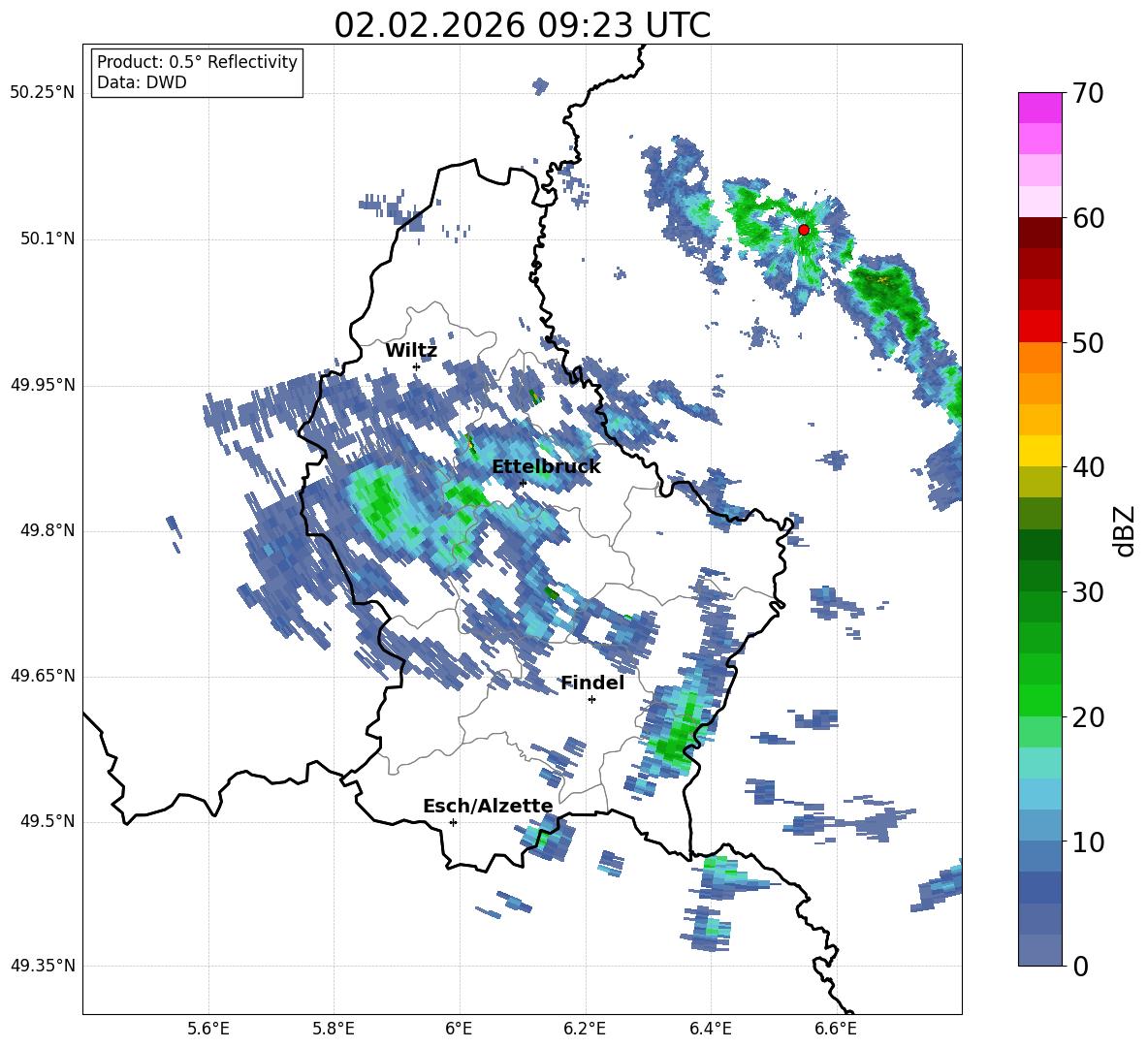The image size is (1148, 1048).
Task: Click the 5.8°E longitude label
Action: tap(334, 1030)
